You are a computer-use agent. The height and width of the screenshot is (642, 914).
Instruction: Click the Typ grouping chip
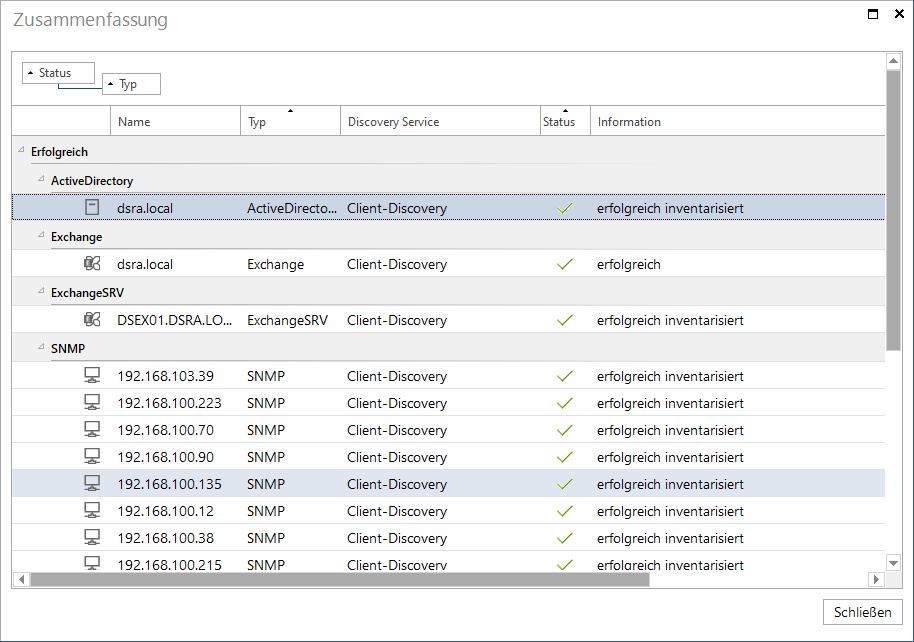click(x=131, y=84)
